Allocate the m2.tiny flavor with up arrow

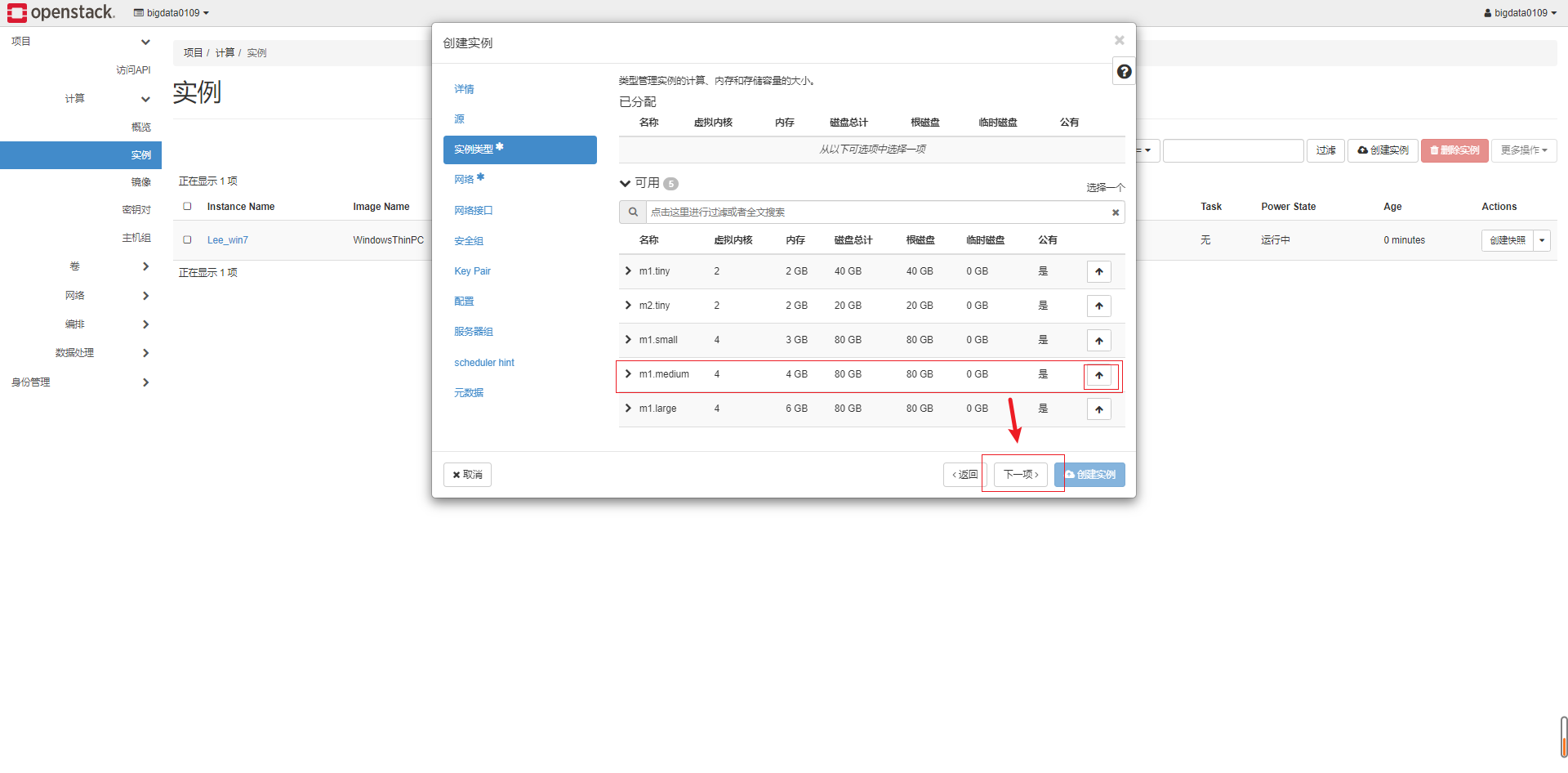click(1099, 306)
